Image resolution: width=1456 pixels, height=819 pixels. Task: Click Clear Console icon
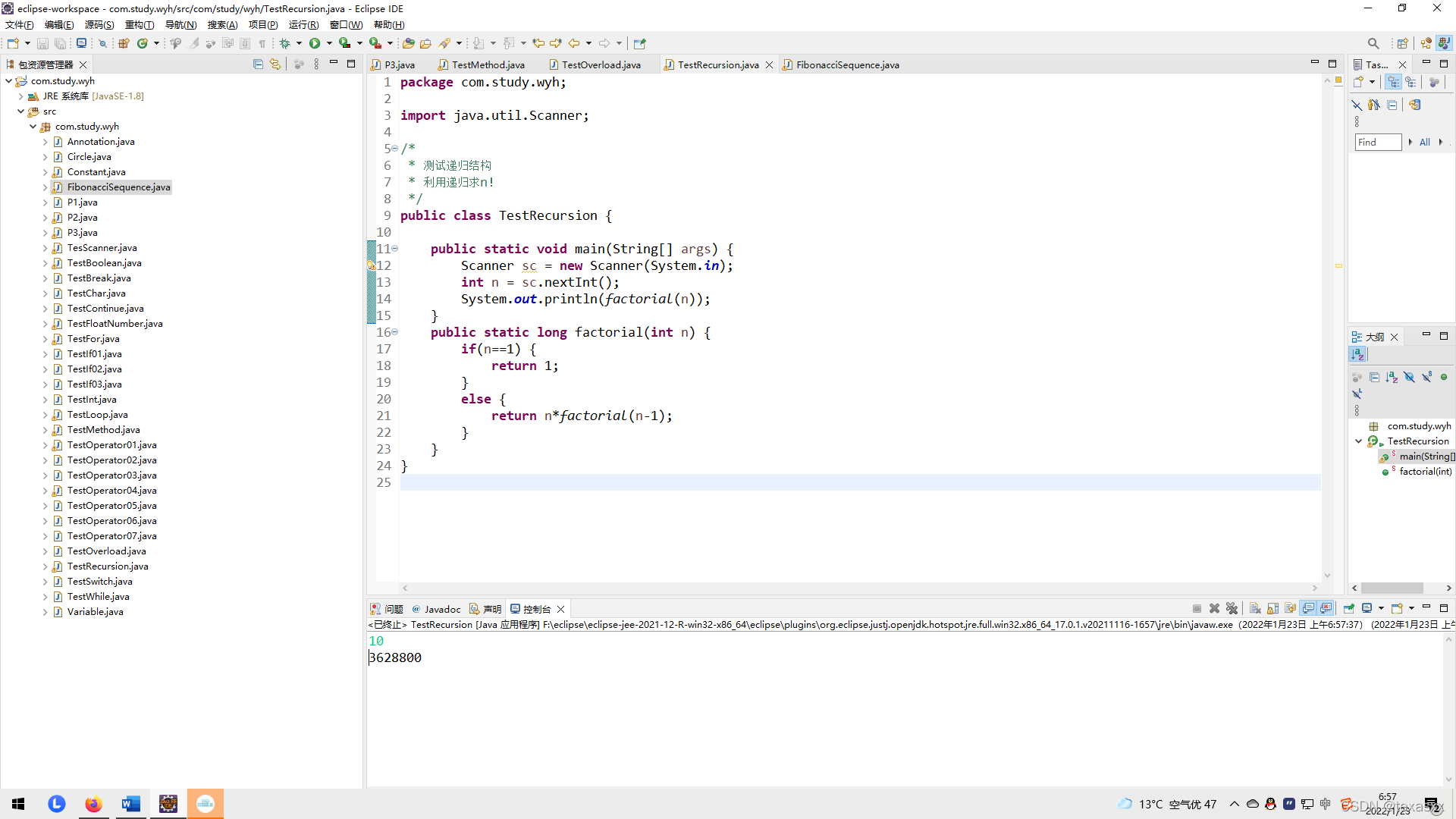point(1255,608)
